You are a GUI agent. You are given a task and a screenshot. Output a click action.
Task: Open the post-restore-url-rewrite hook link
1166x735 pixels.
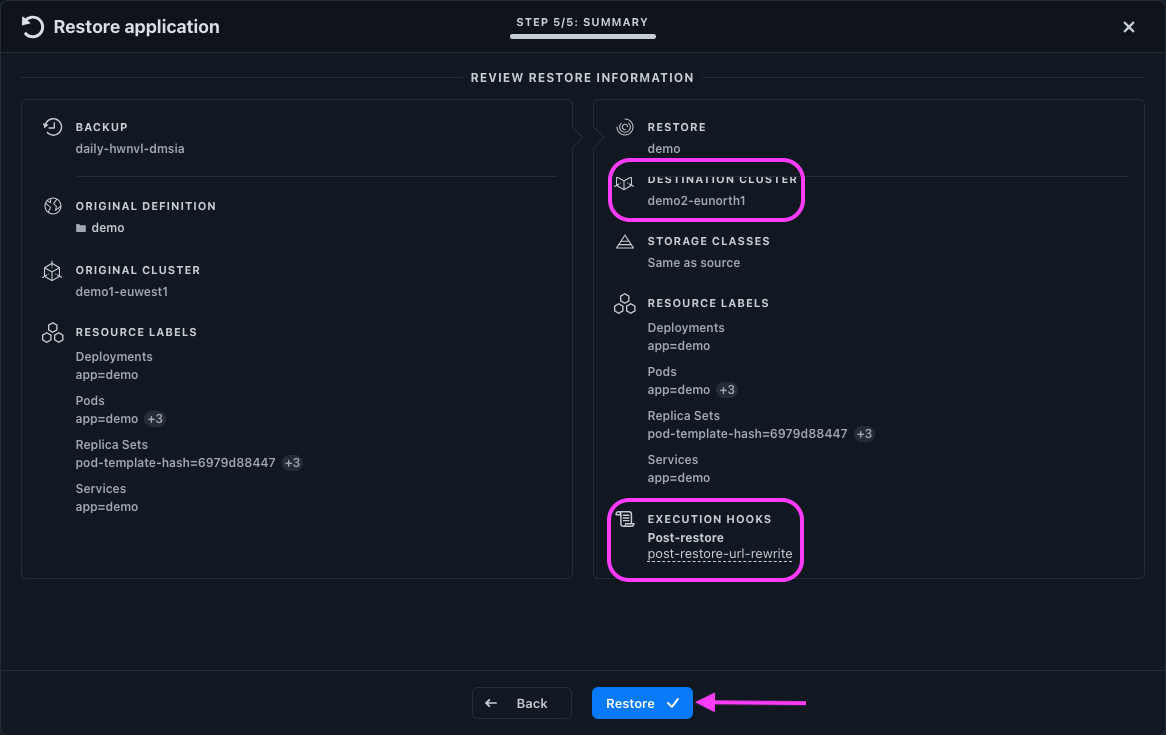pyautogui.click(x=719, y=554)
